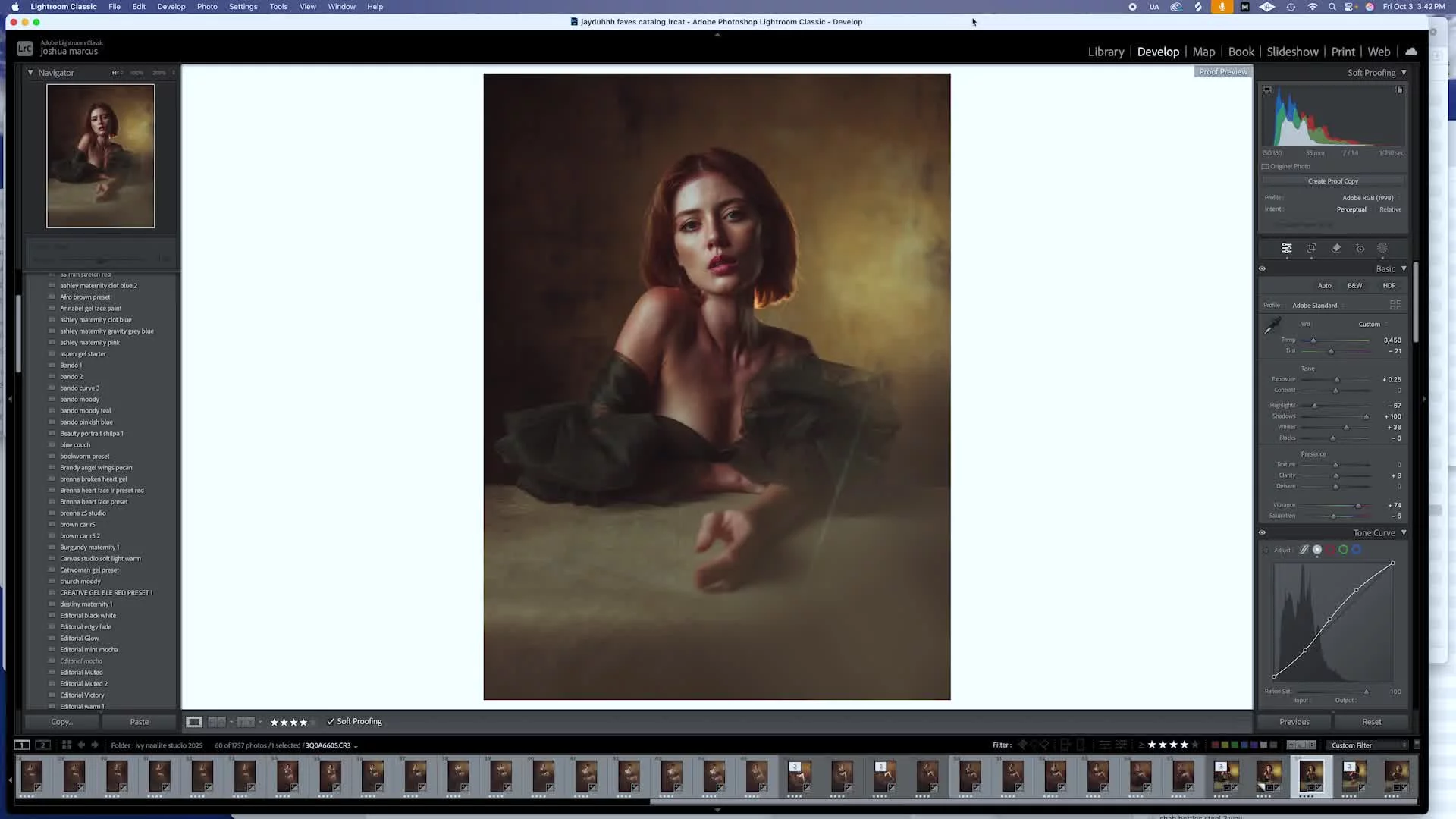Select the Crop overlay tool icon
Viewport: 1456px width, 819px height.
point(1311,249)
